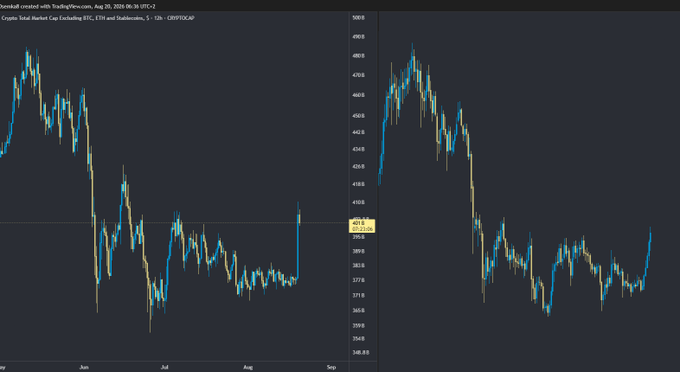Click the '410 B' price axis label
This screenshot has height=372, width=680.
point(358,202)
